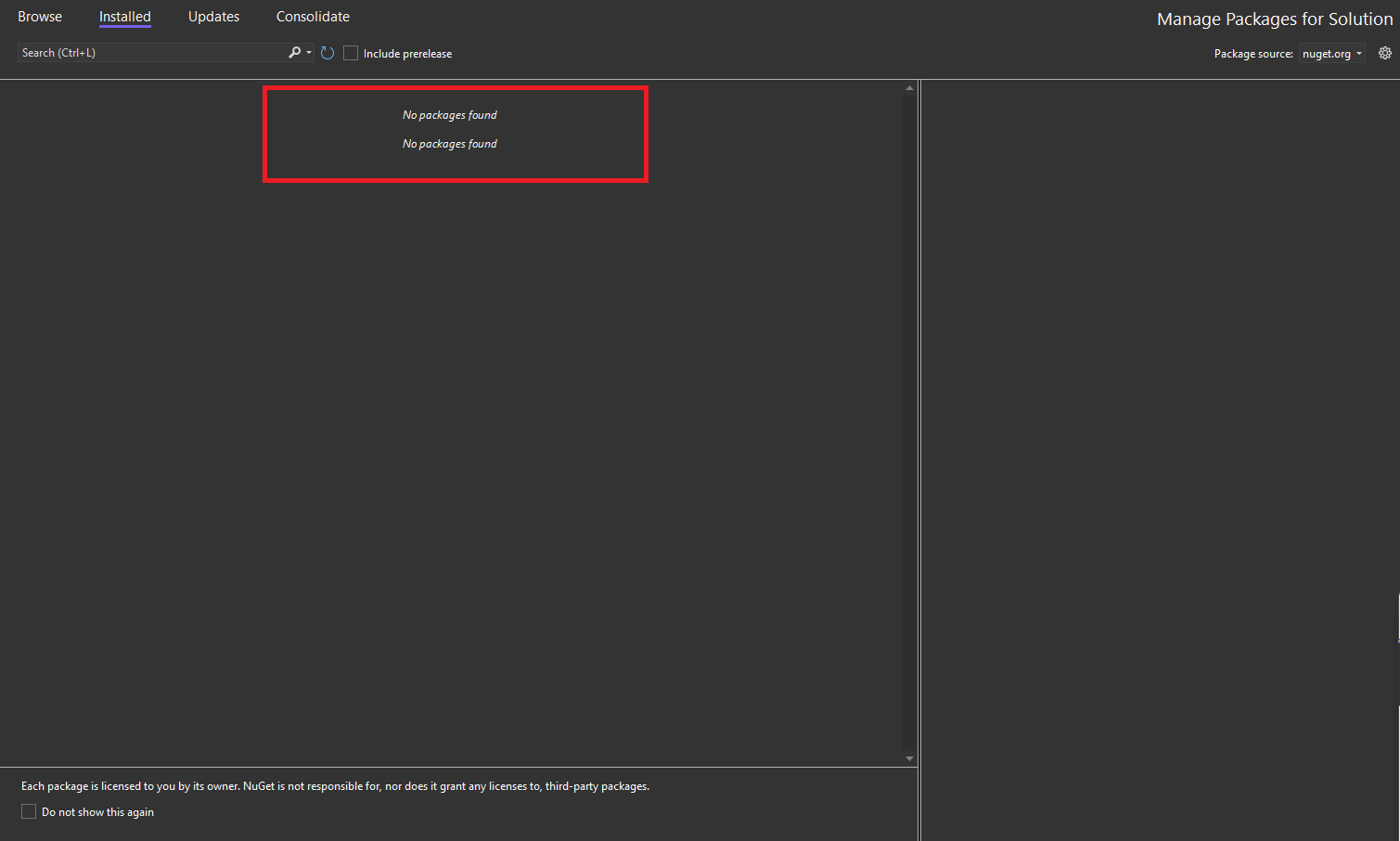Click the Manage Packages for Solution heading
1400x841 pixels.
pos(1275,19)
